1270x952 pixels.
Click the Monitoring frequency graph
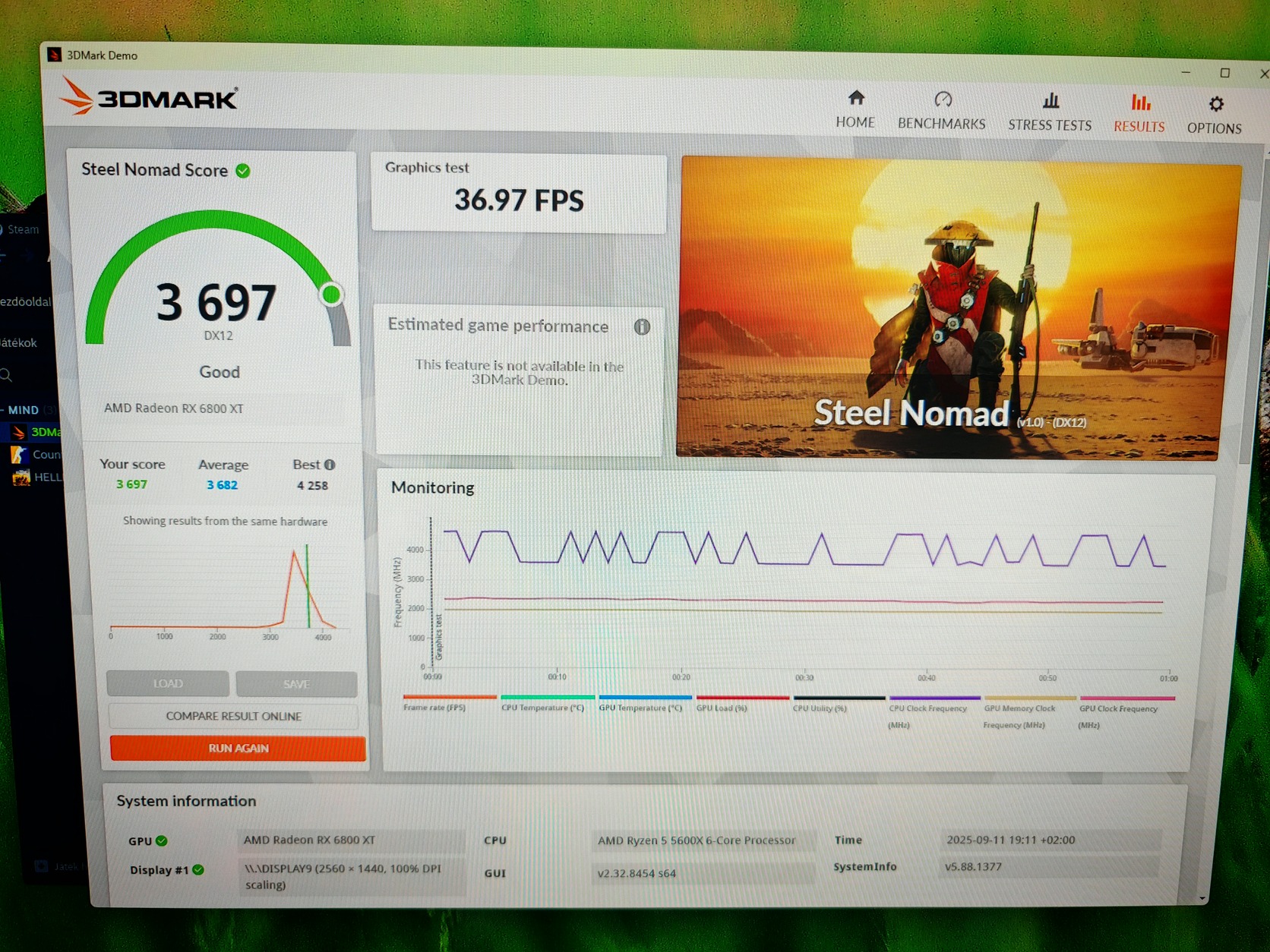point(790,600)
